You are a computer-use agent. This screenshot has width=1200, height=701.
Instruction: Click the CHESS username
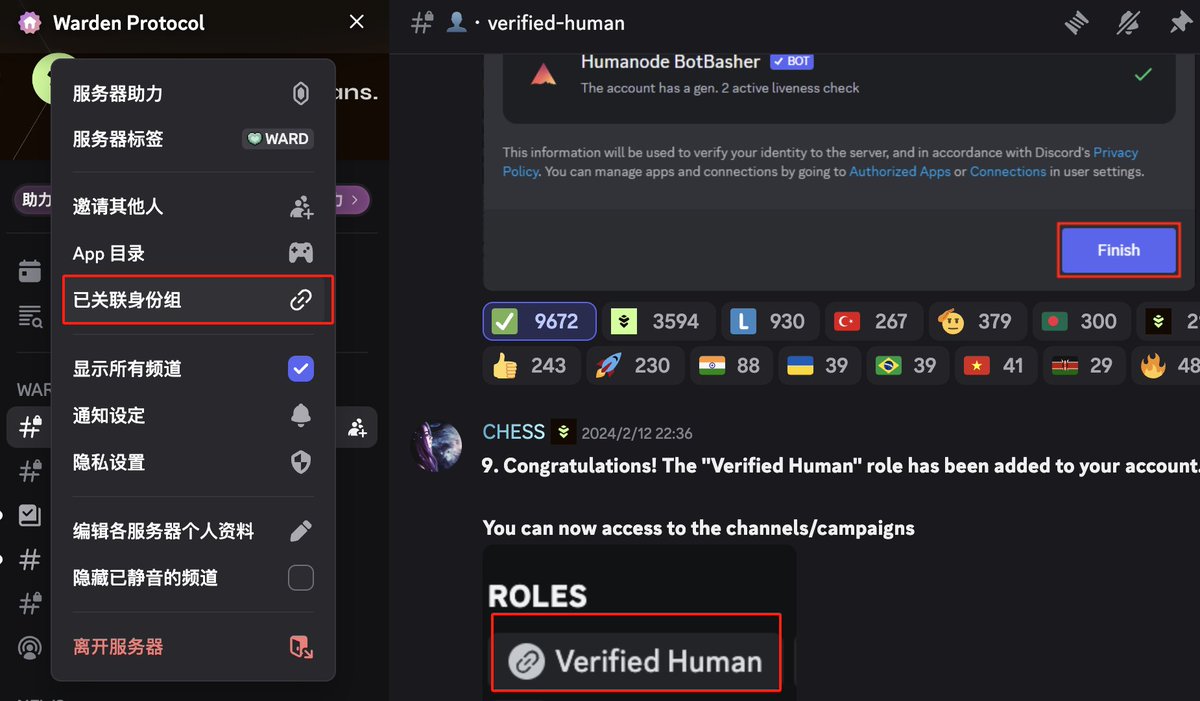coord(514,432)
